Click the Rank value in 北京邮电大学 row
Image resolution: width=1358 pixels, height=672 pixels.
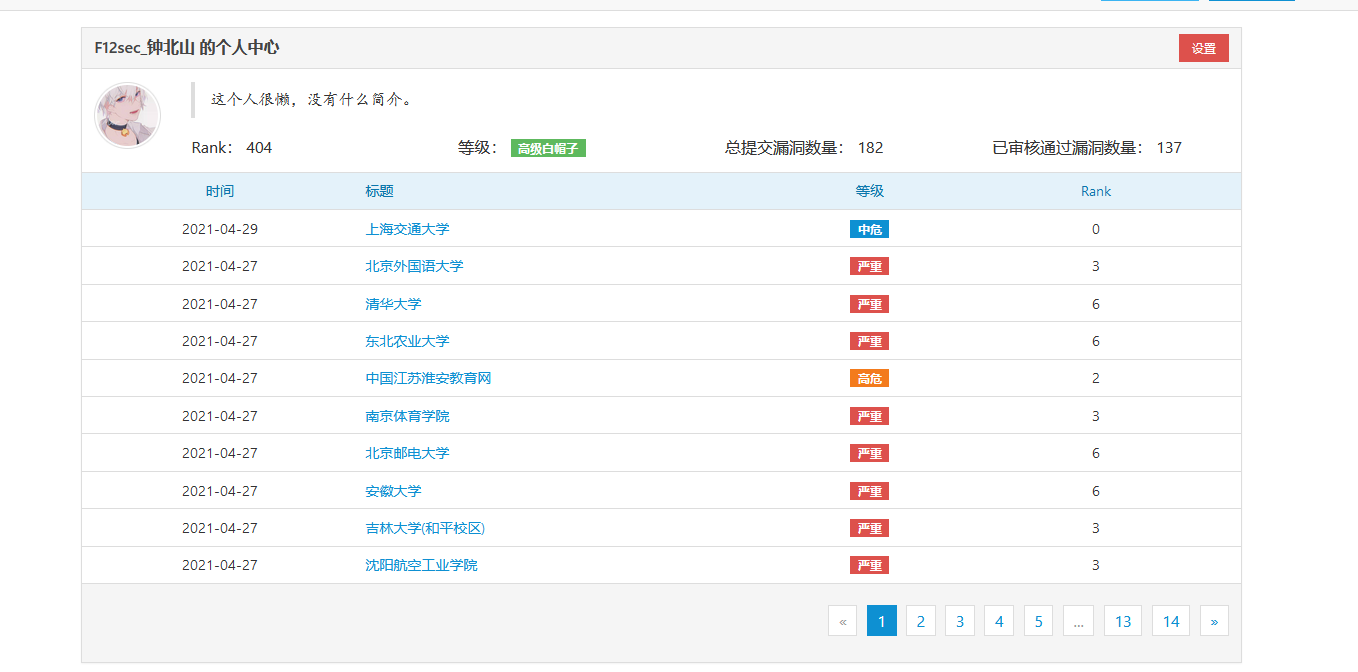click(1096, 453)
